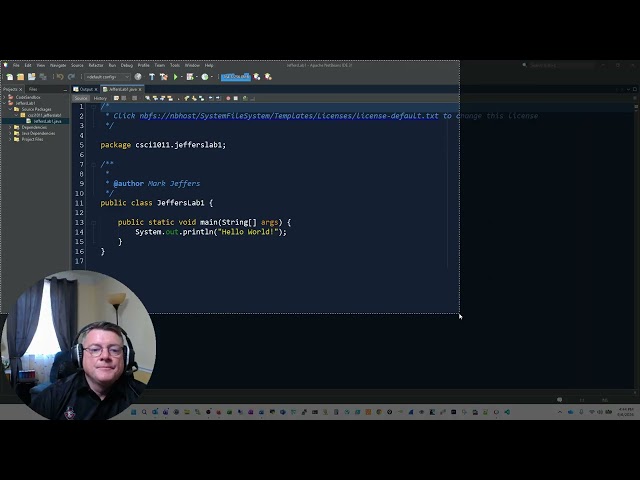Click the Shift Line Right icon

(218, 98)
